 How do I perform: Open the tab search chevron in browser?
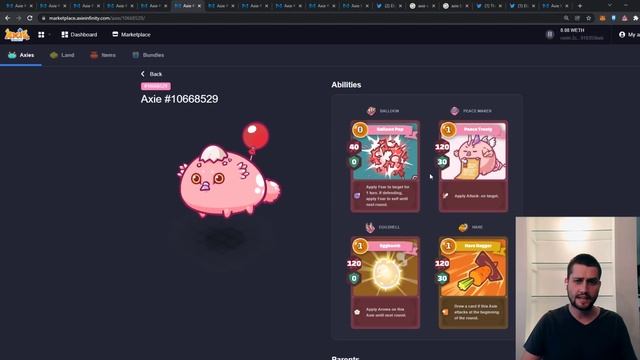pyautogui.click(x=610, y=5)
